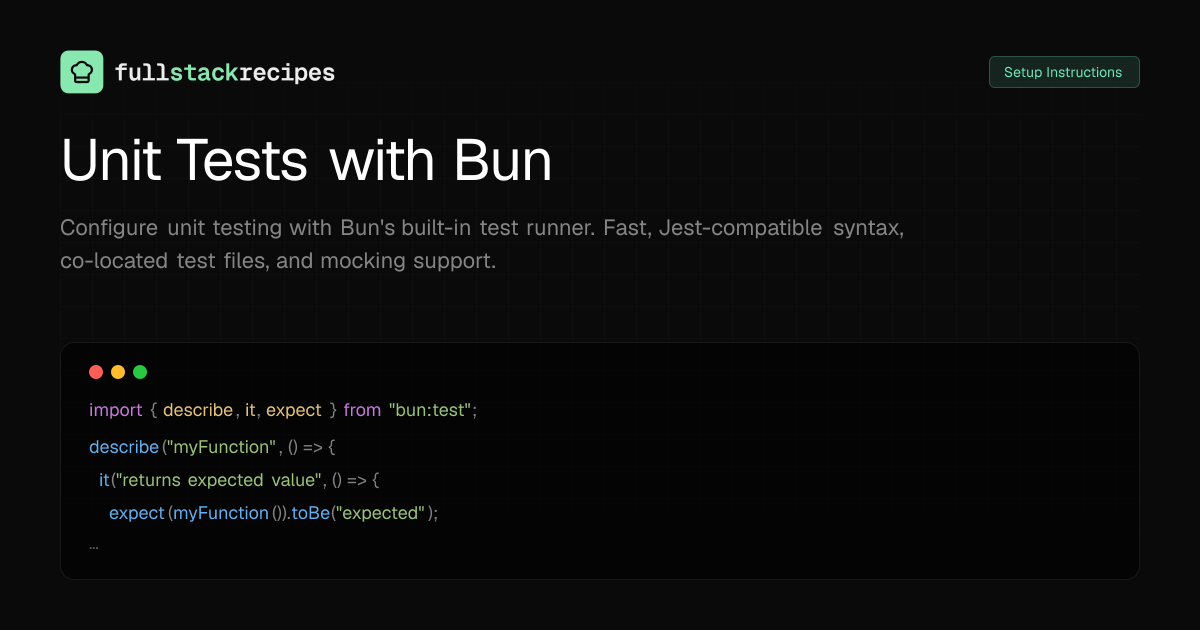1200x630 pixels.
Task: Open the fullstackrecipes site title
Action: 225,73
